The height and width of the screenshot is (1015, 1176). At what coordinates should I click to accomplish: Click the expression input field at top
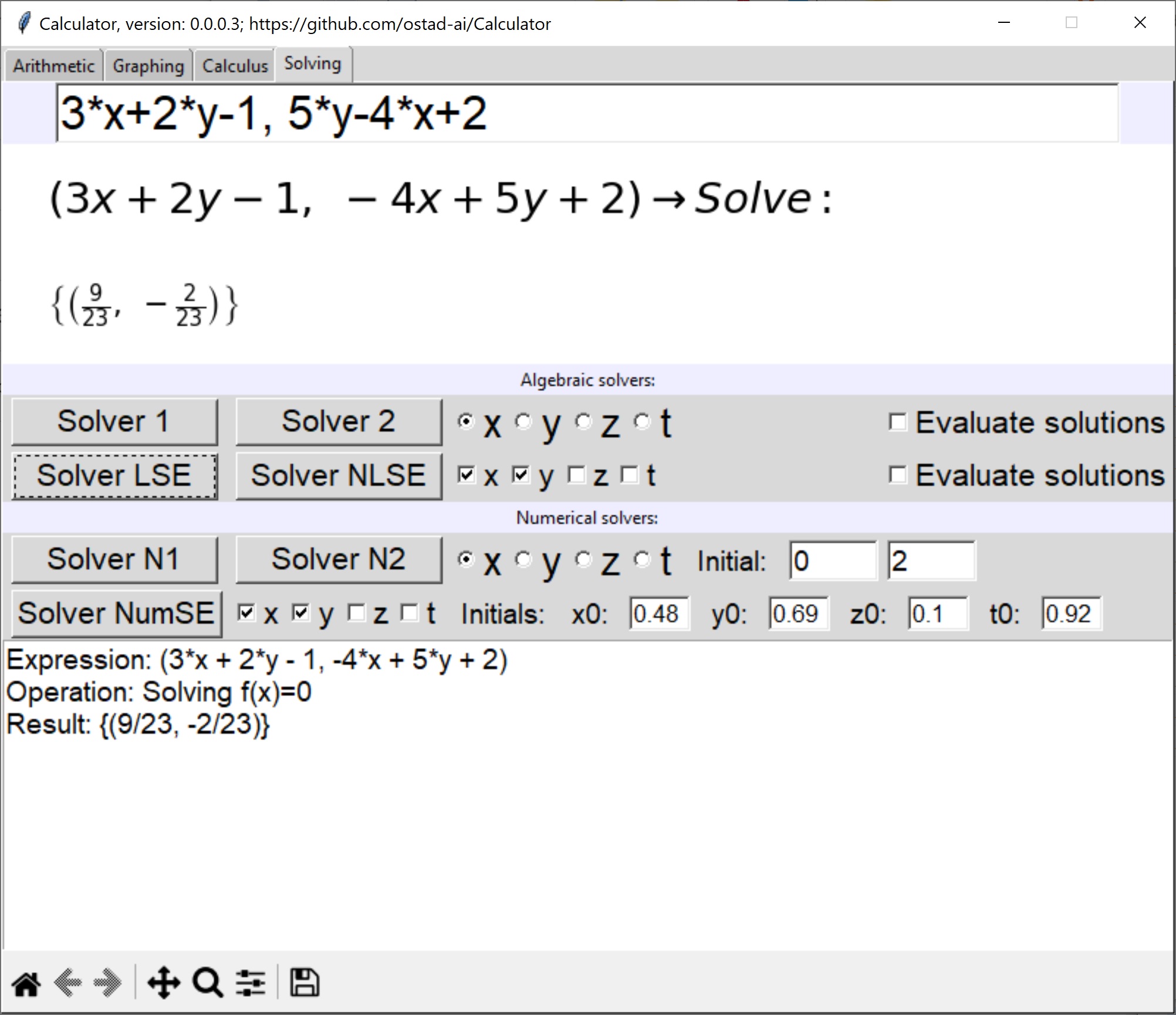coord(587,113)
